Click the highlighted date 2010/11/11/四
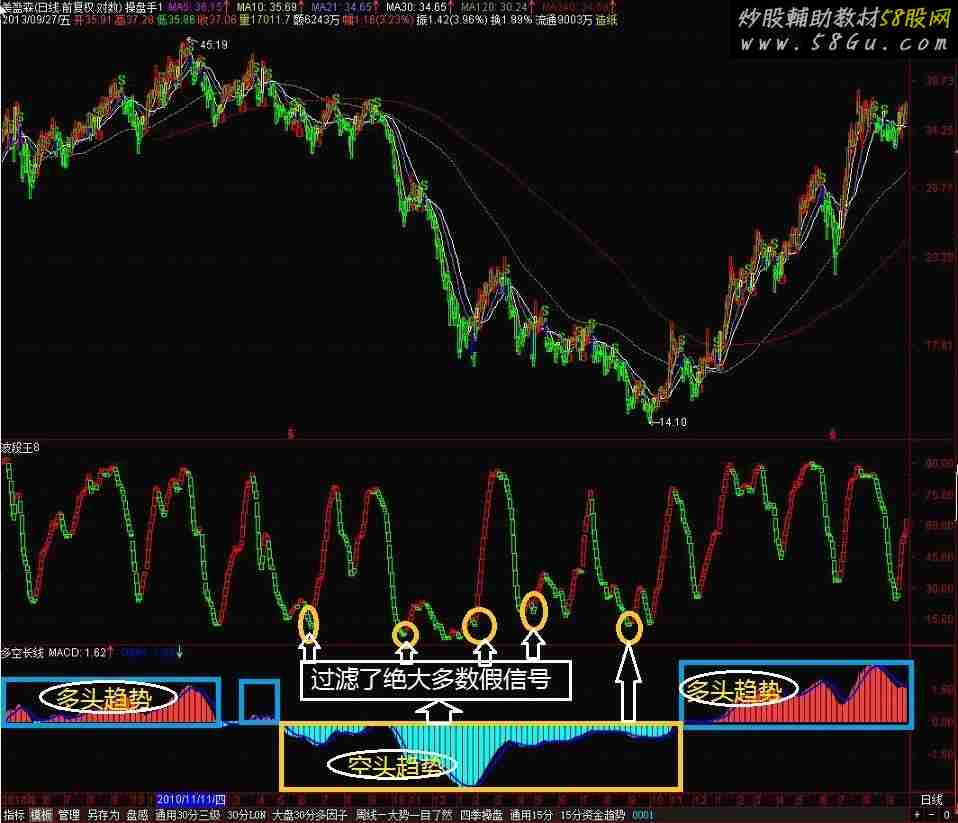 191,799
